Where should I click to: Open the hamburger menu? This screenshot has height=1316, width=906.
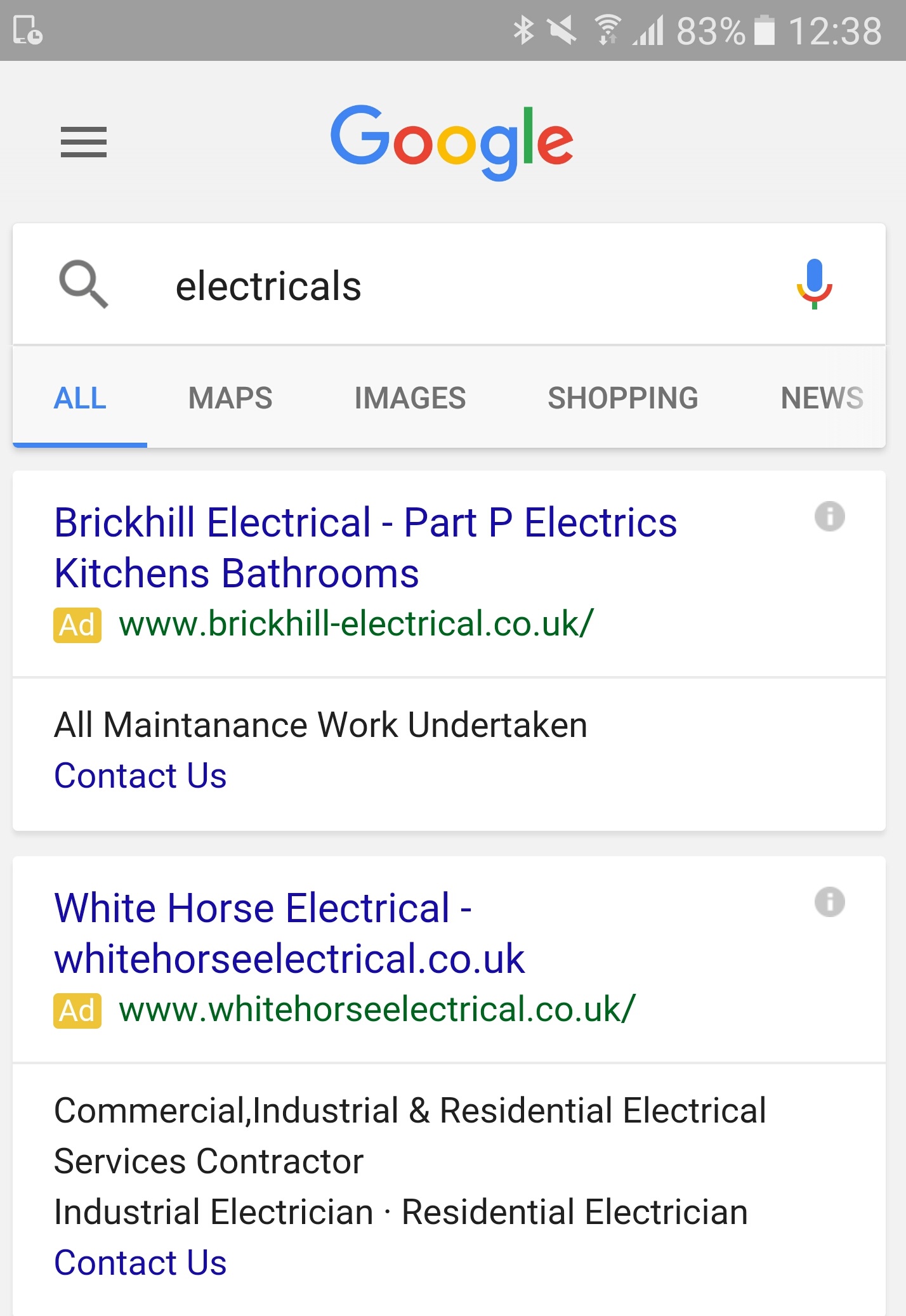pos(84,141)
